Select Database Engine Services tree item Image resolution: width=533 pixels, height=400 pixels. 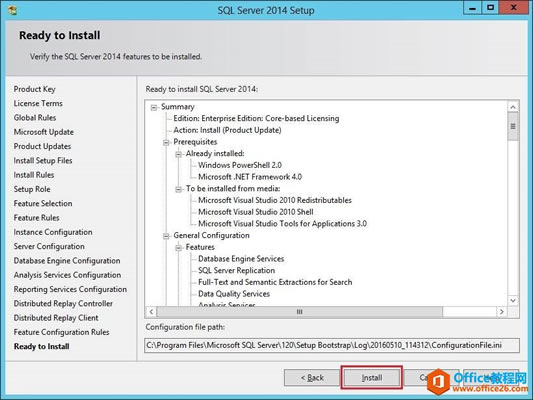[x=241, y=259]
